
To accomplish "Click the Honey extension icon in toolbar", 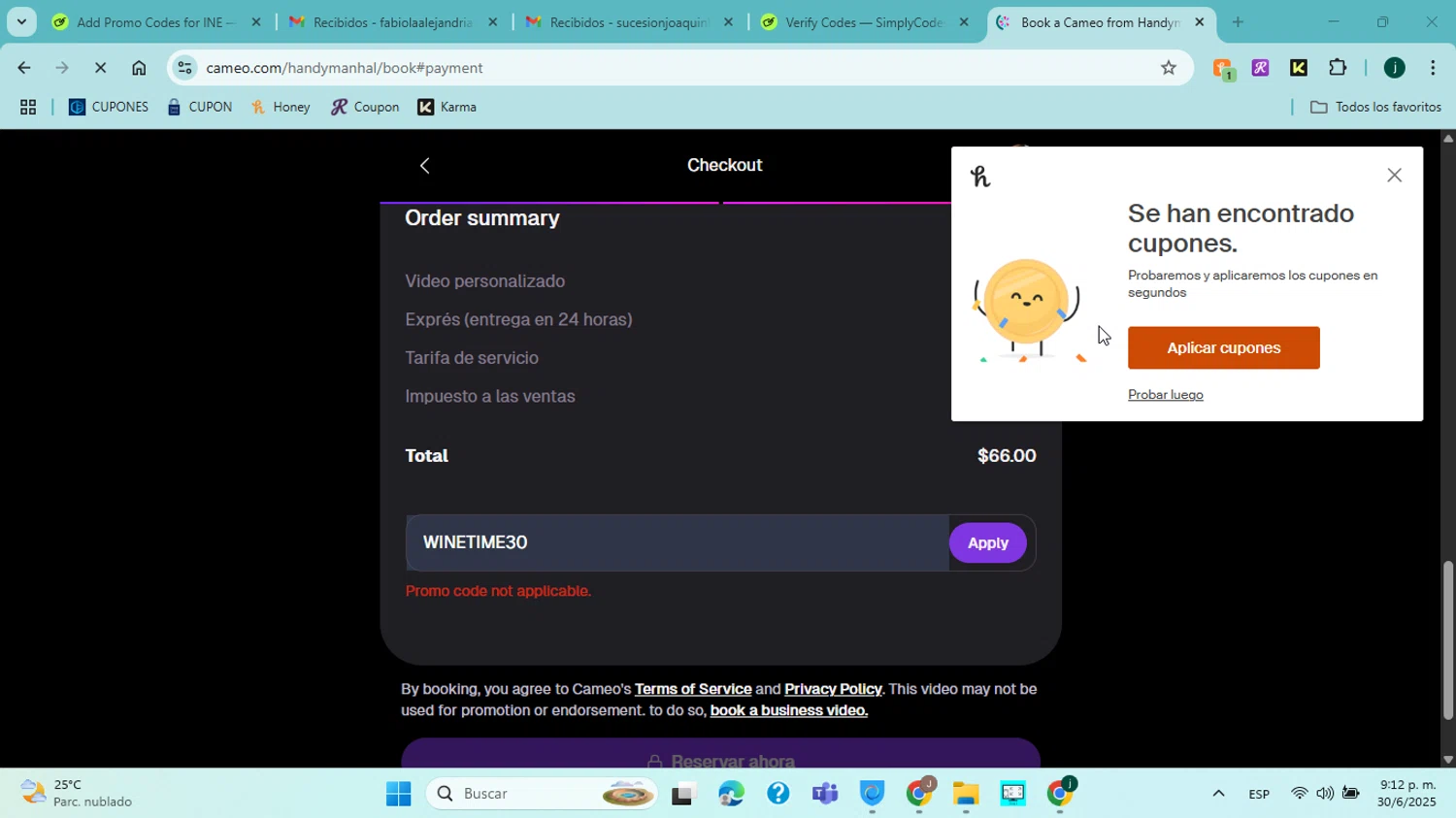I will pos(1222,68).
